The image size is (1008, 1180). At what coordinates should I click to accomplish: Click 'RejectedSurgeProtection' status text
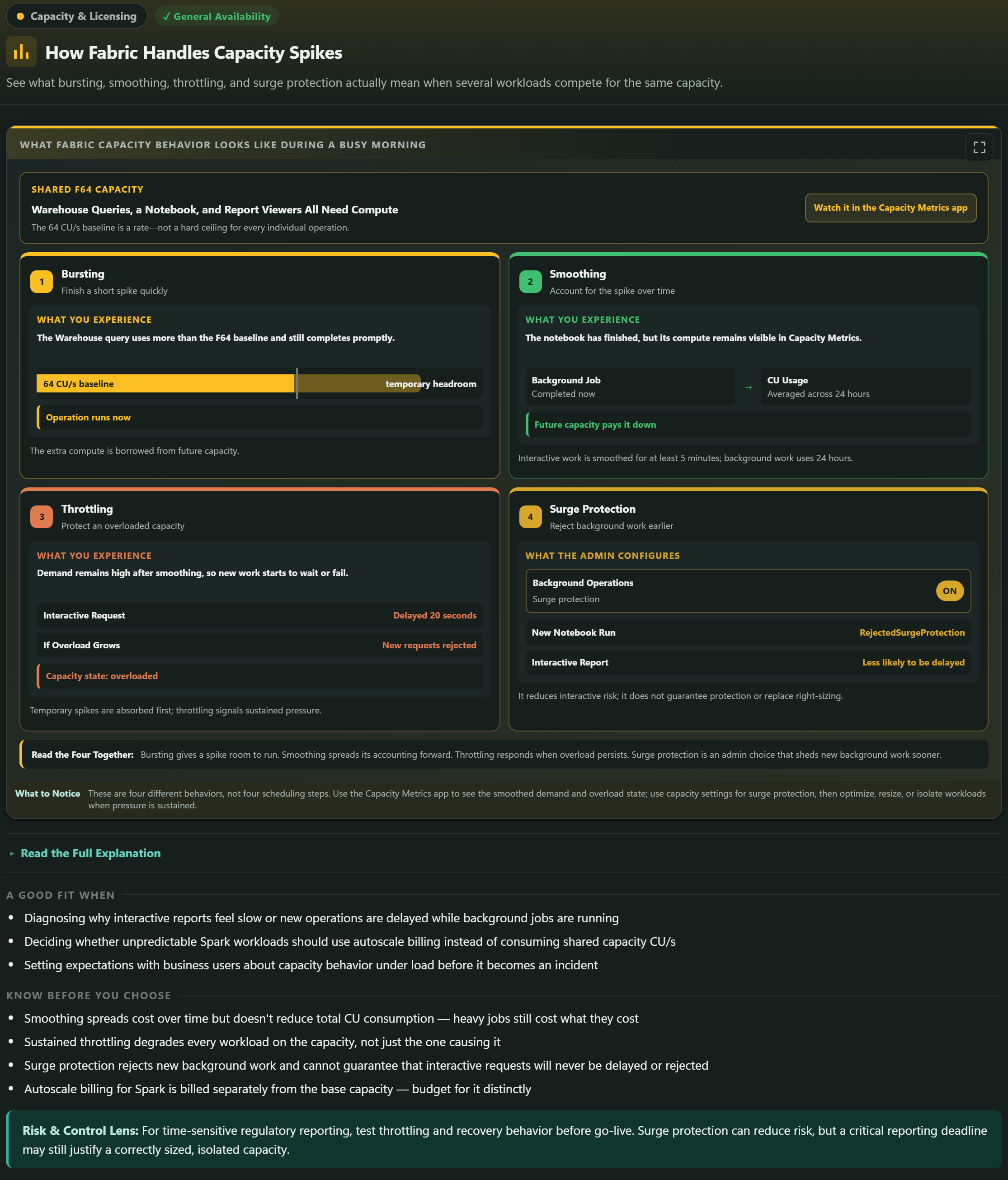coord(912,632)
